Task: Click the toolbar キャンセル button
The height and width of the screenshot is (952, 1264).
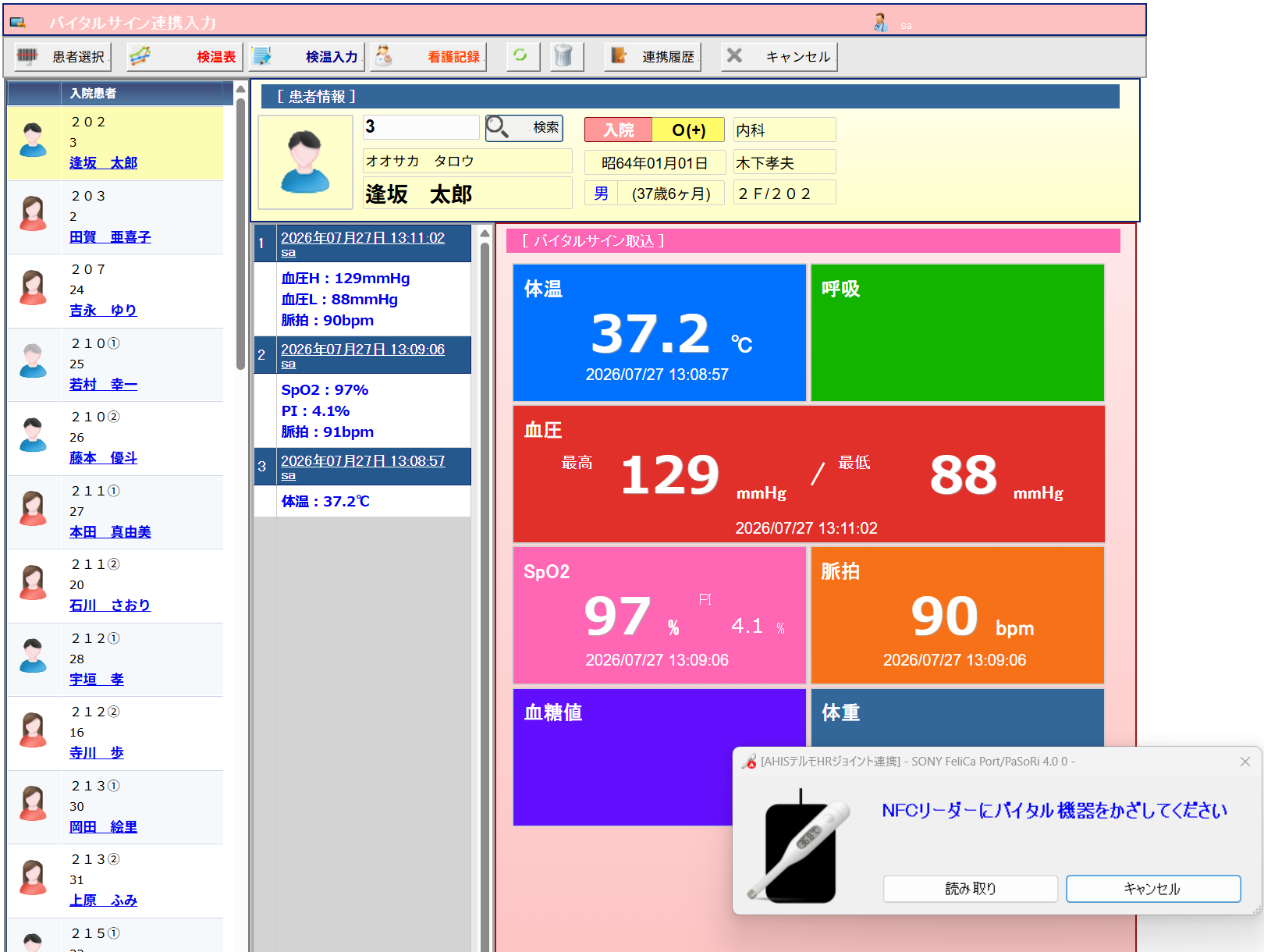Action: pos(779,56)
